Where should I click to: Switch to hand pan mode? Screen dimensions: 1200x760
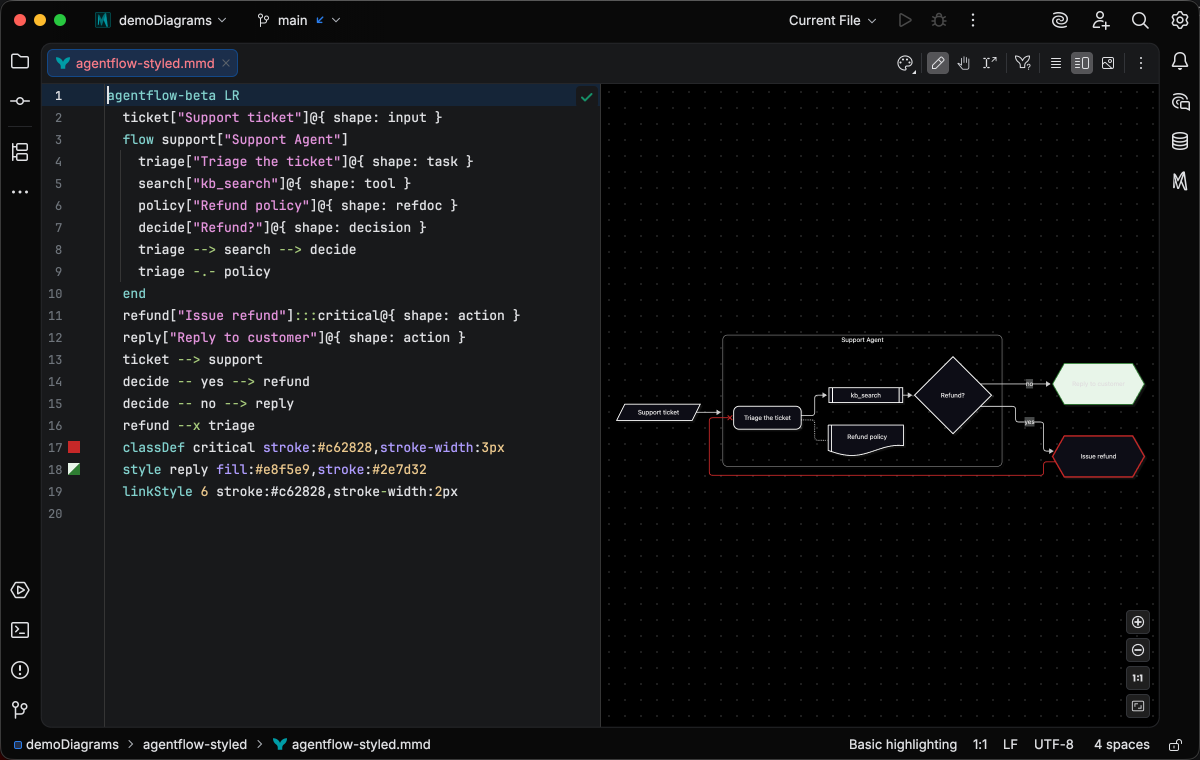pos(964,63)
